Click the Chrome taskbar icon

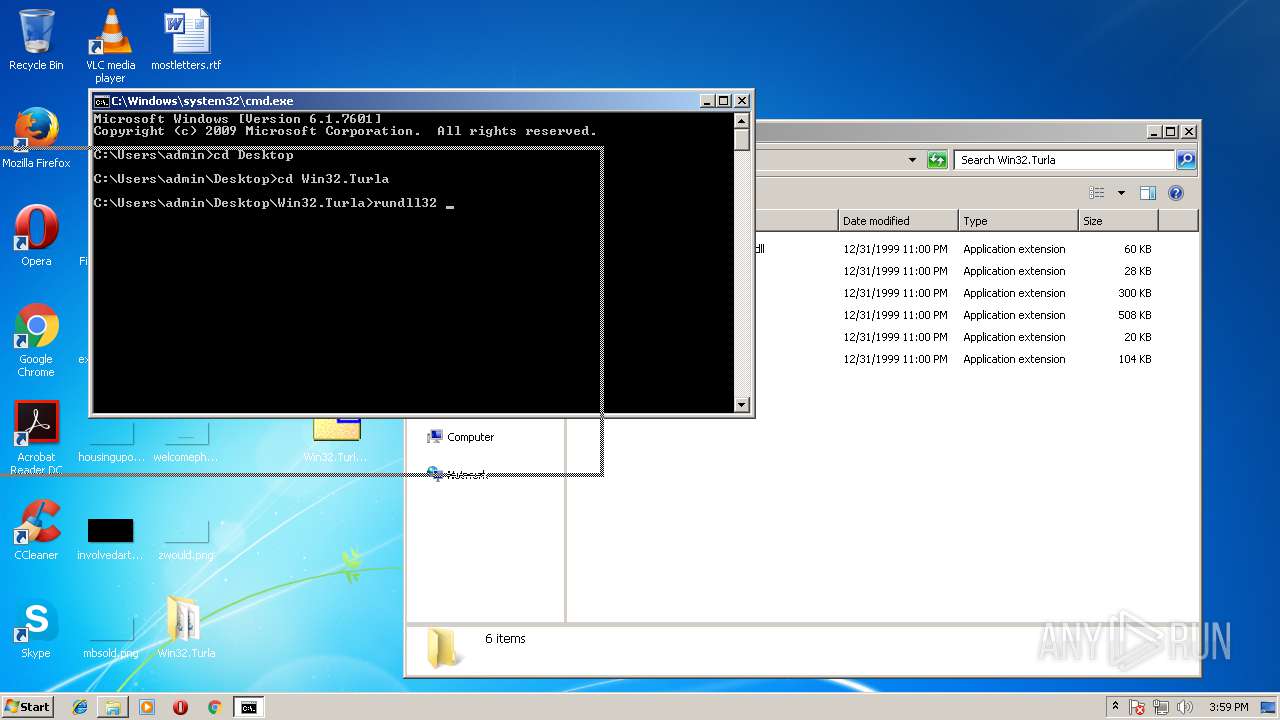tap(214, 707)
